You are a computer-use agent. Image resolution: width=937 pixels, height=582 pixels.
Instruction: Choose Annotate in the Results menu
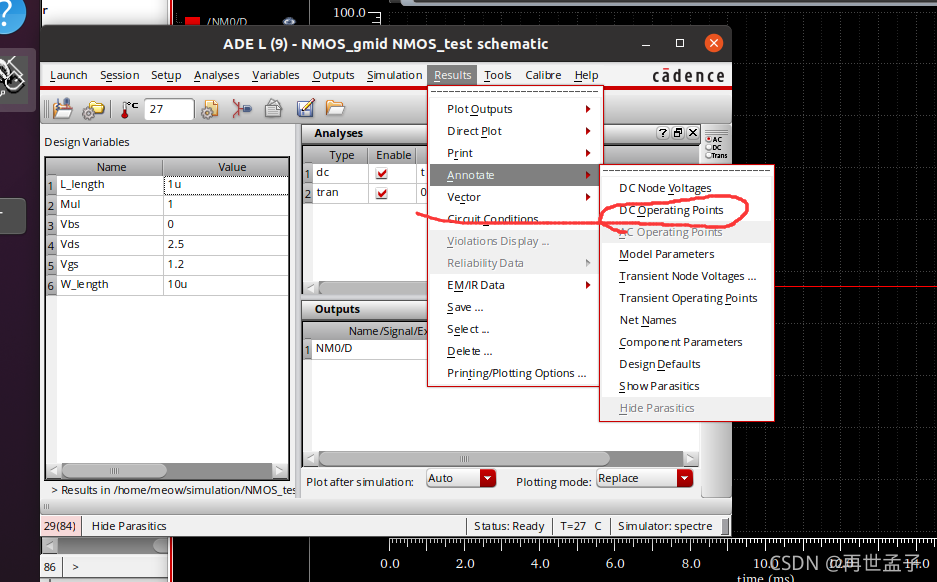click(515, 175)
